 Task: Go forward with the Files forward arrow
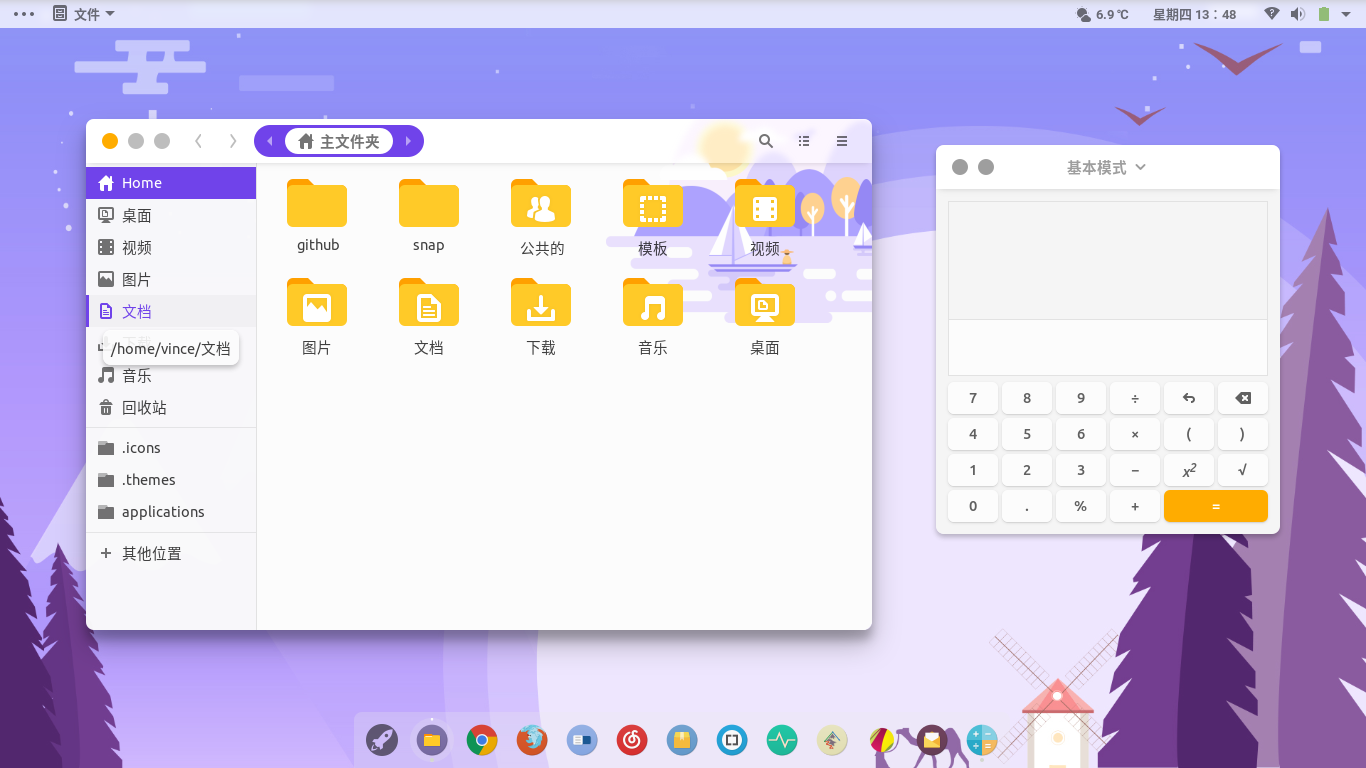(x=233, y=141)
